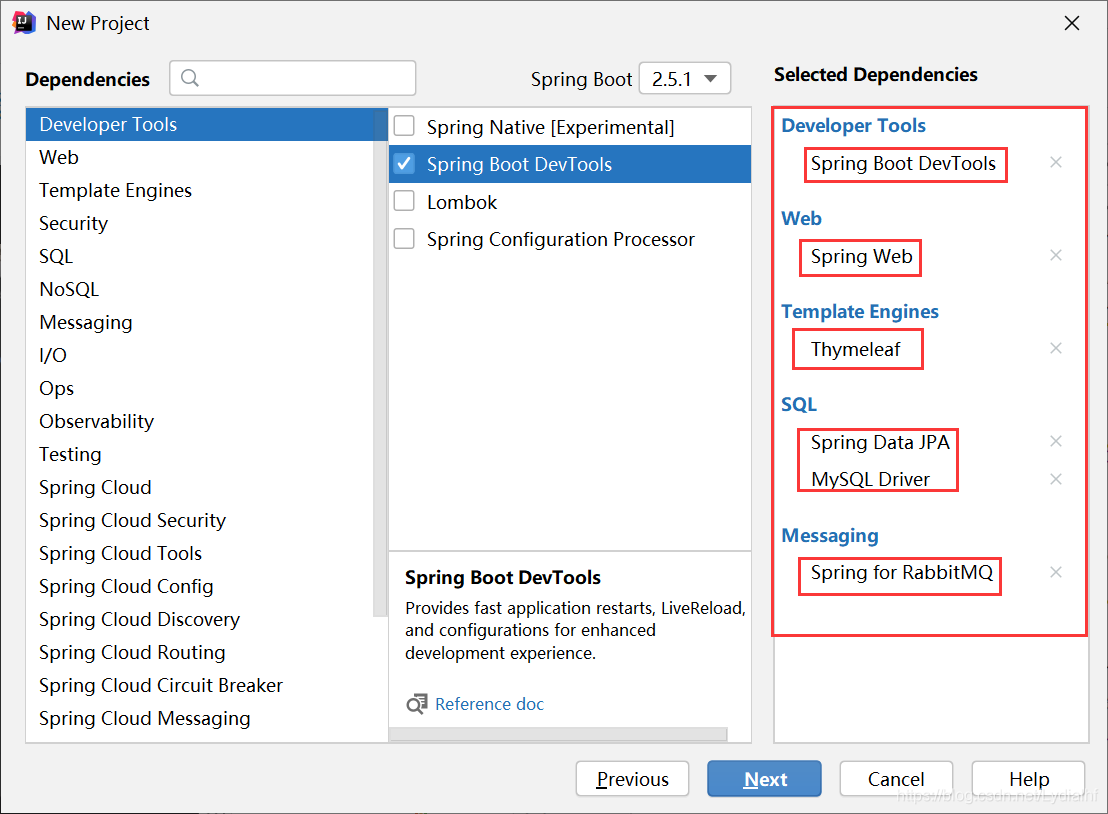Remove Spring Boot DevTools from selected dependencies
The height and width of the screenshot is (814, 1108).
click(1056, 163)
